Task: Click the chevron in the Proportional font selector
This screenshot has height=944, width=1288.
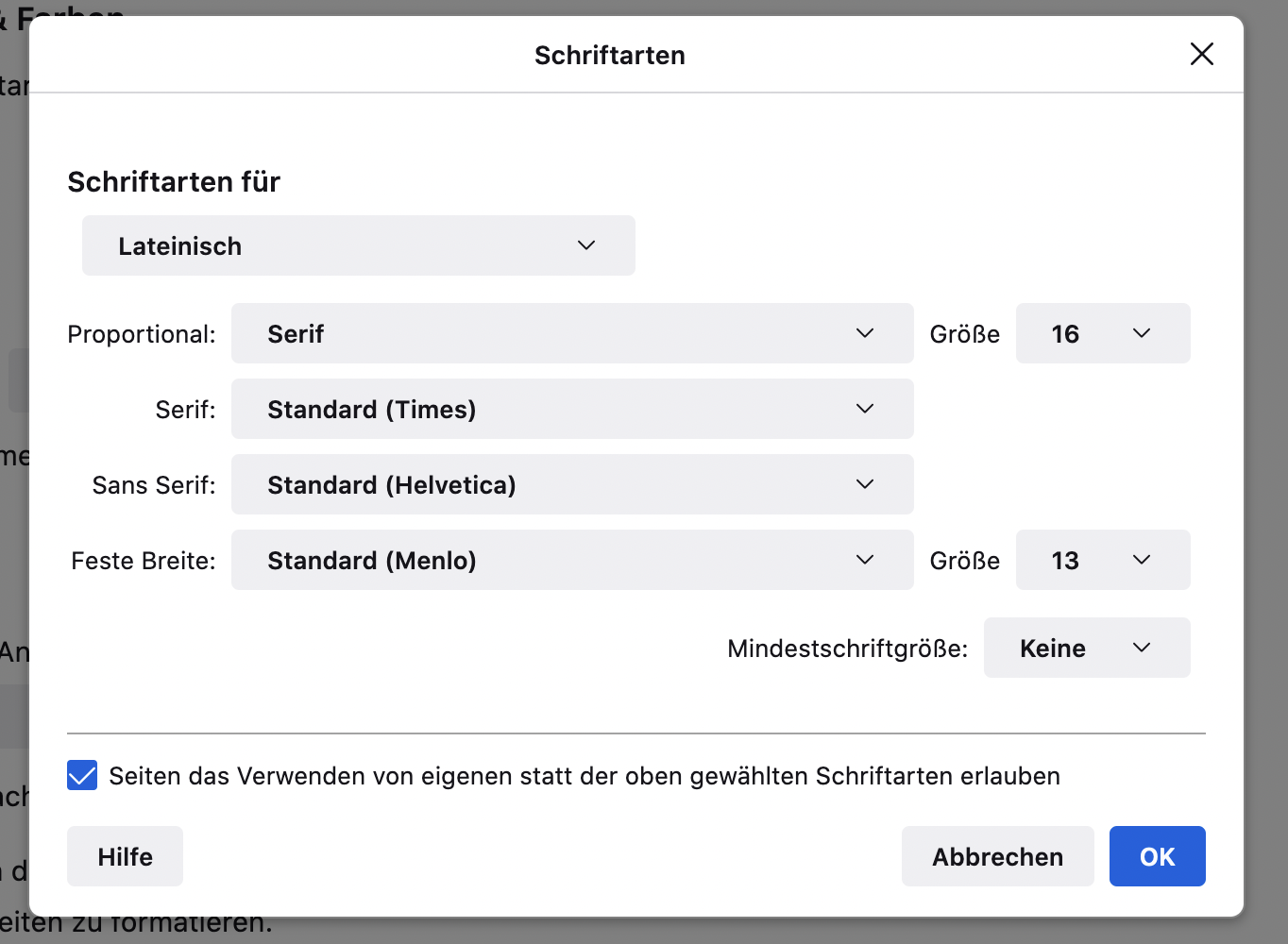Action: coord(865,333)
